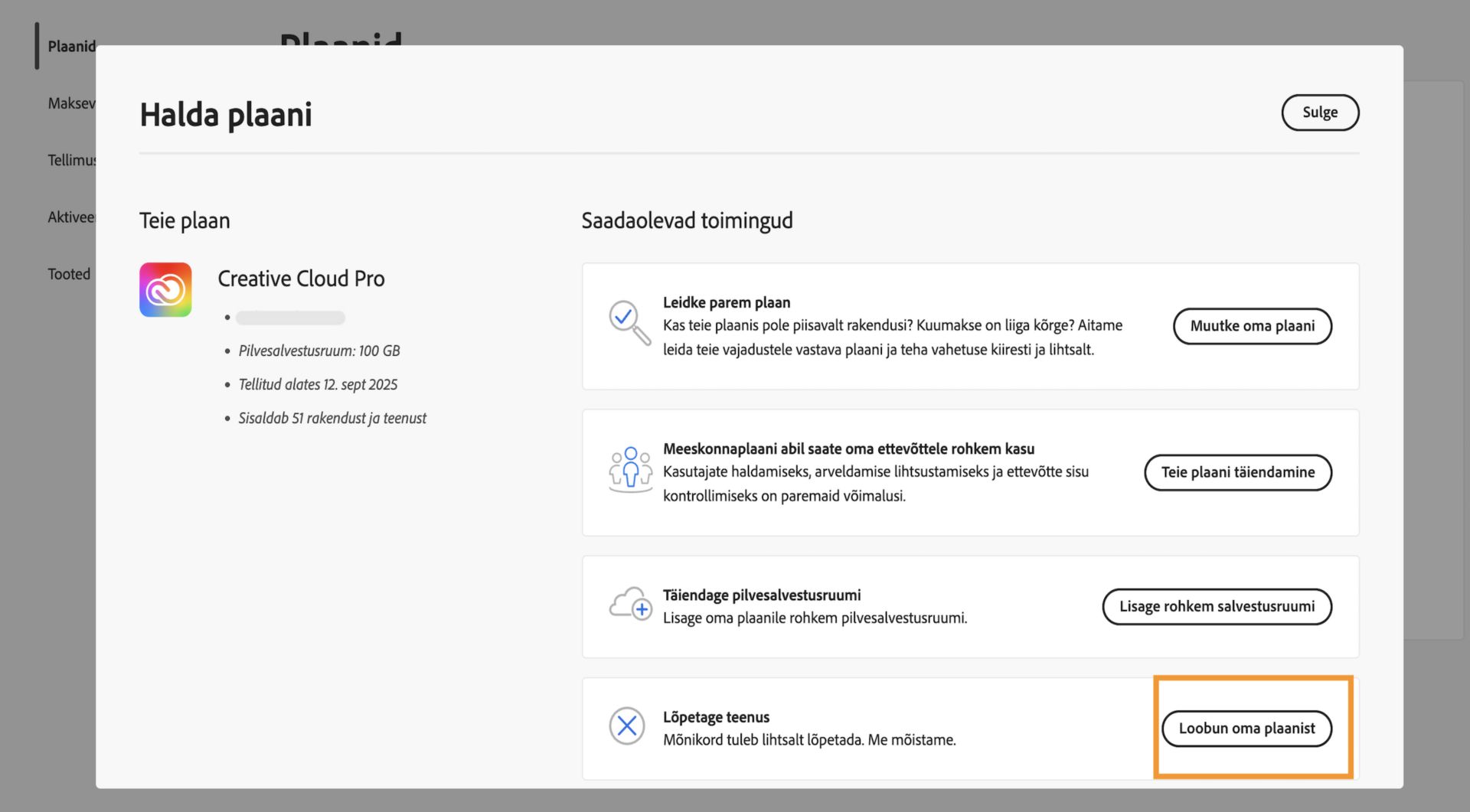
Task: Click the description starting Kas teie plaanis pole piisavalt
Action: pyautogui.click(x=893, y=338)
